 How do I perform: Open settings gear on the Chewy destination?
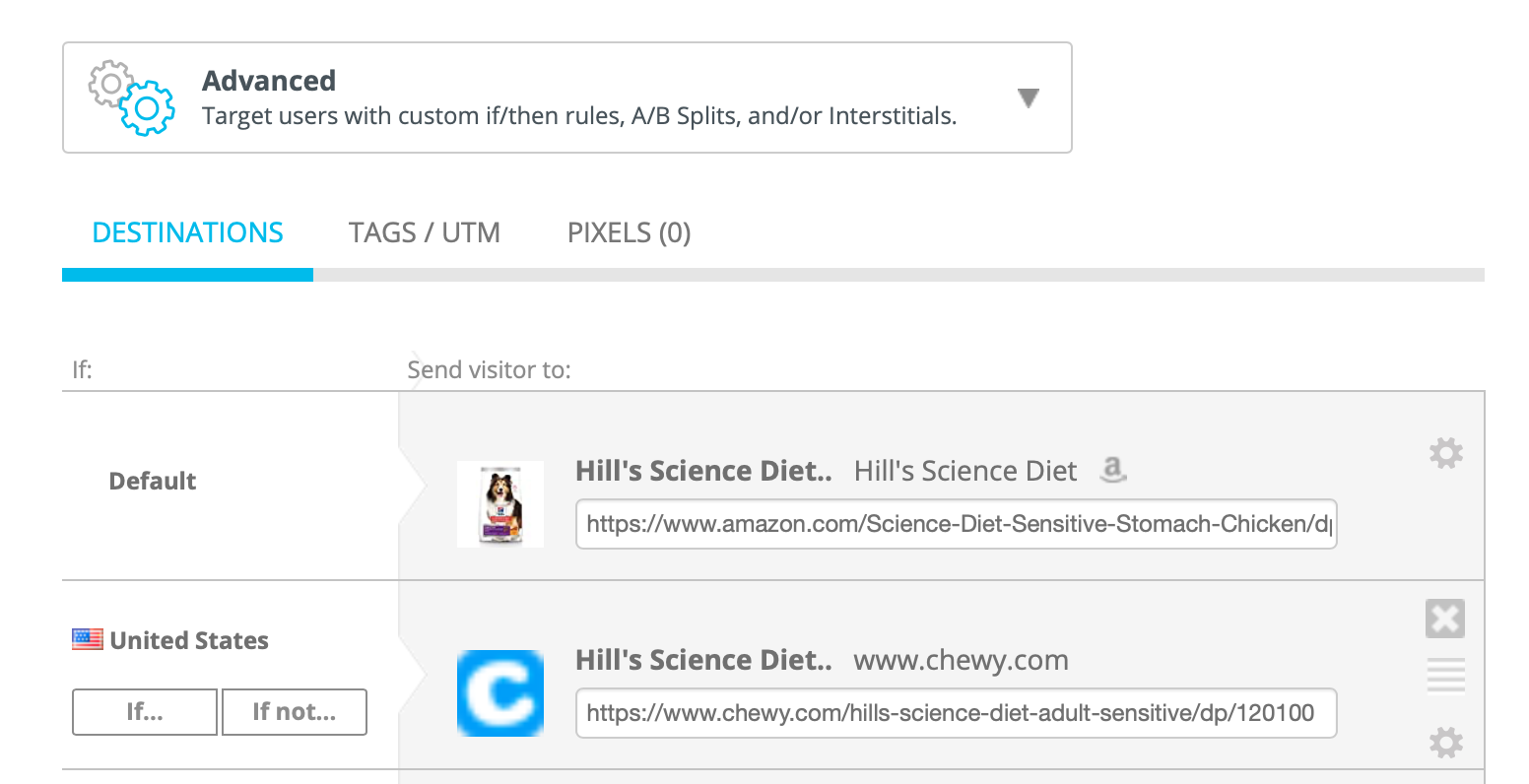coord(1444,742)
